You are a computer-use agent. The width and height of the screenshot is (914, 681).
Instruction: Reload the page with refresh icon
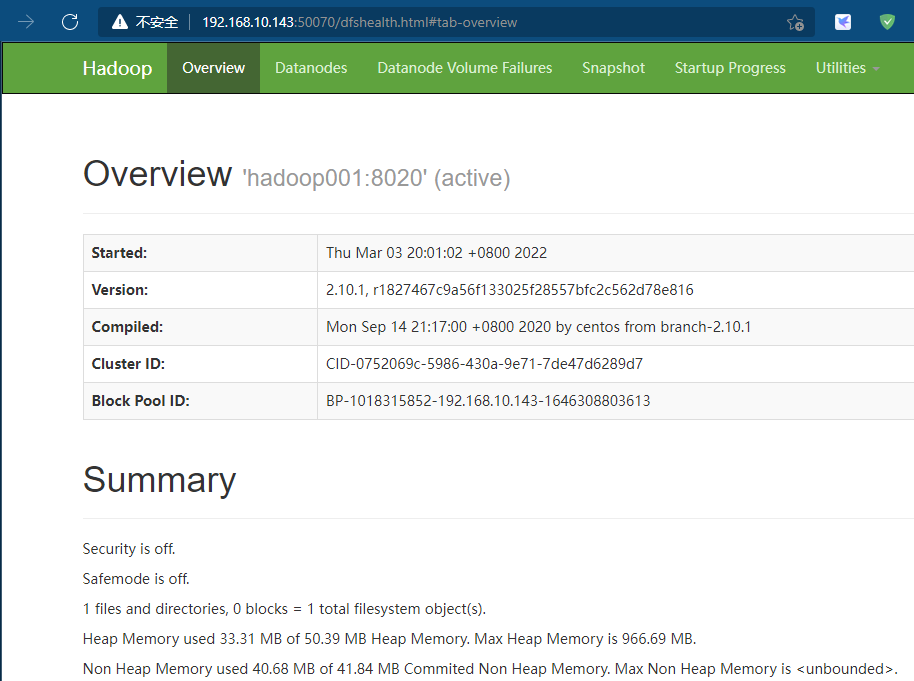[x=70, y=22]
